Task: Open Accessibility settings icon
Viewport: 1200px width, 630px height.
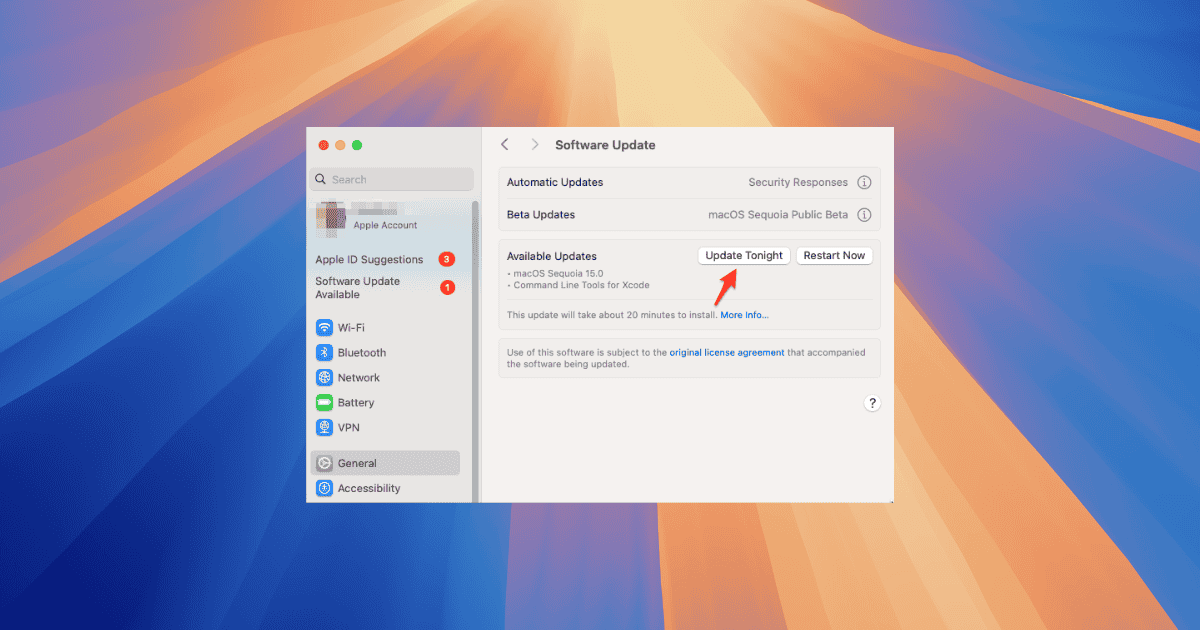Action: click(x=324, y=488)
